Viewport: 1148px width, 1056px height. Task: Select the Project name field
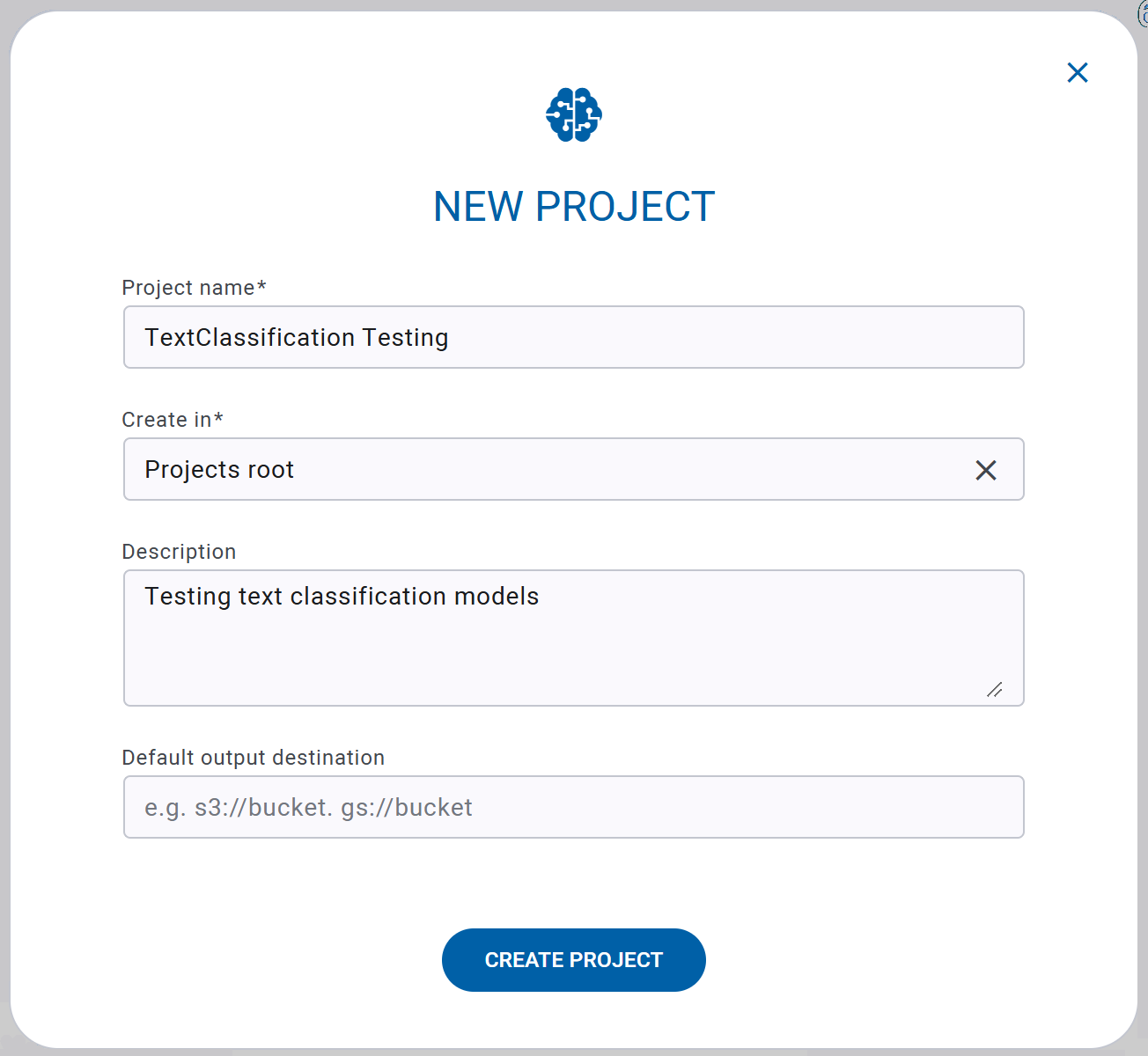573,337
